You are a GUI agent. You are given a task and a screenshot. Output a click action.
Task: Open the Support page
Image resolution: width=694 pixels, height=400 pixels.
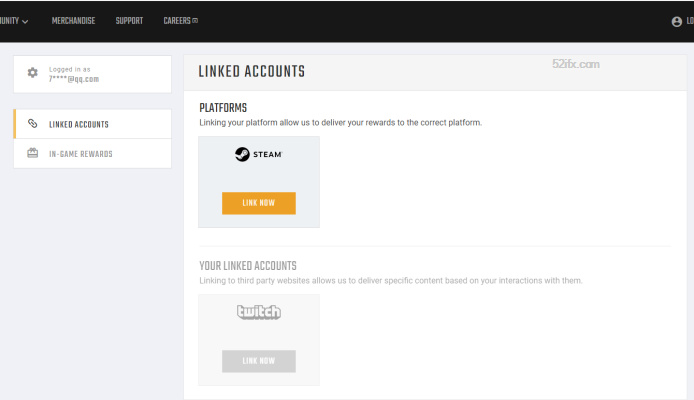[129, 21]
